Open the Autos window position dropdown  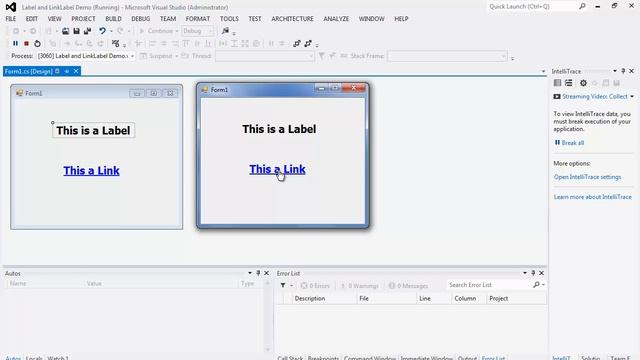pyautogui.click(x=250, y=273)
